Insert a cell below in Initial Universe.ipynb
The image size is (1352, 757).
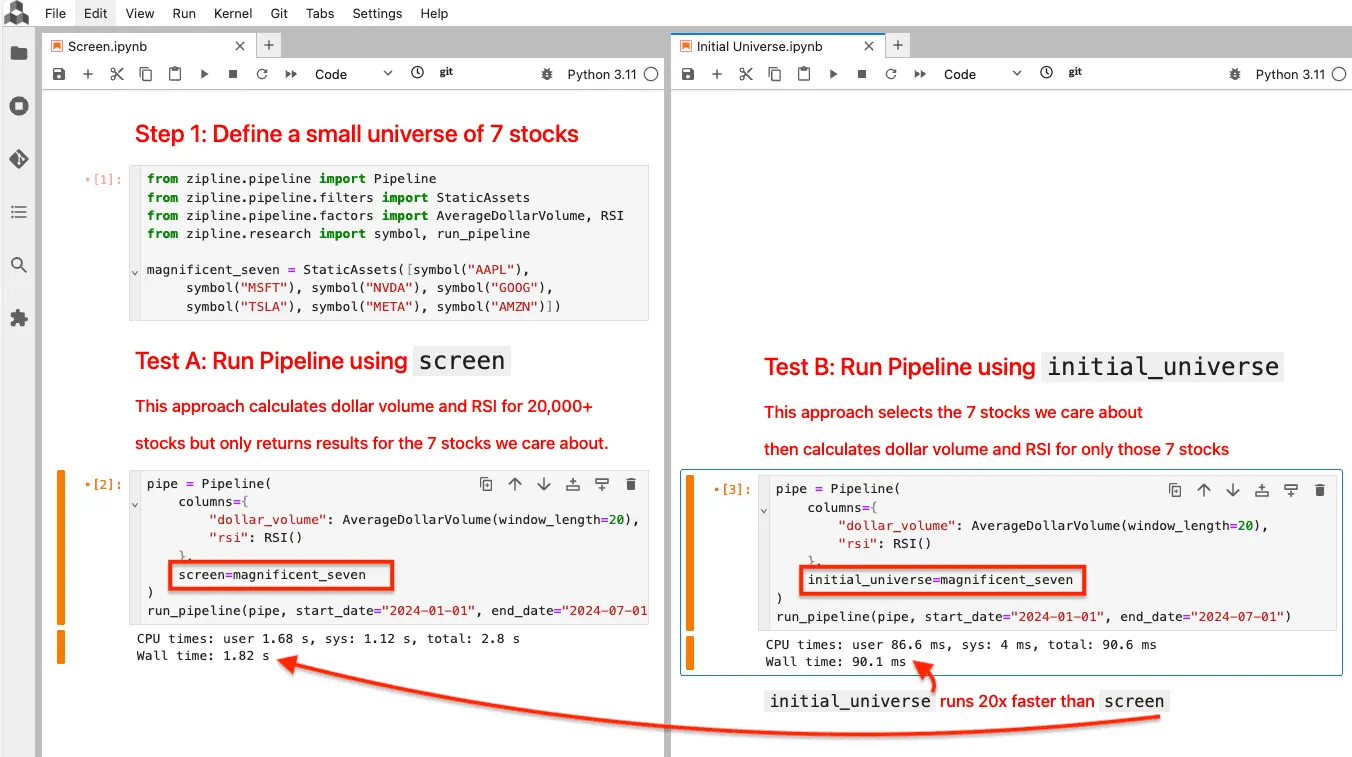tap(716, 74)
